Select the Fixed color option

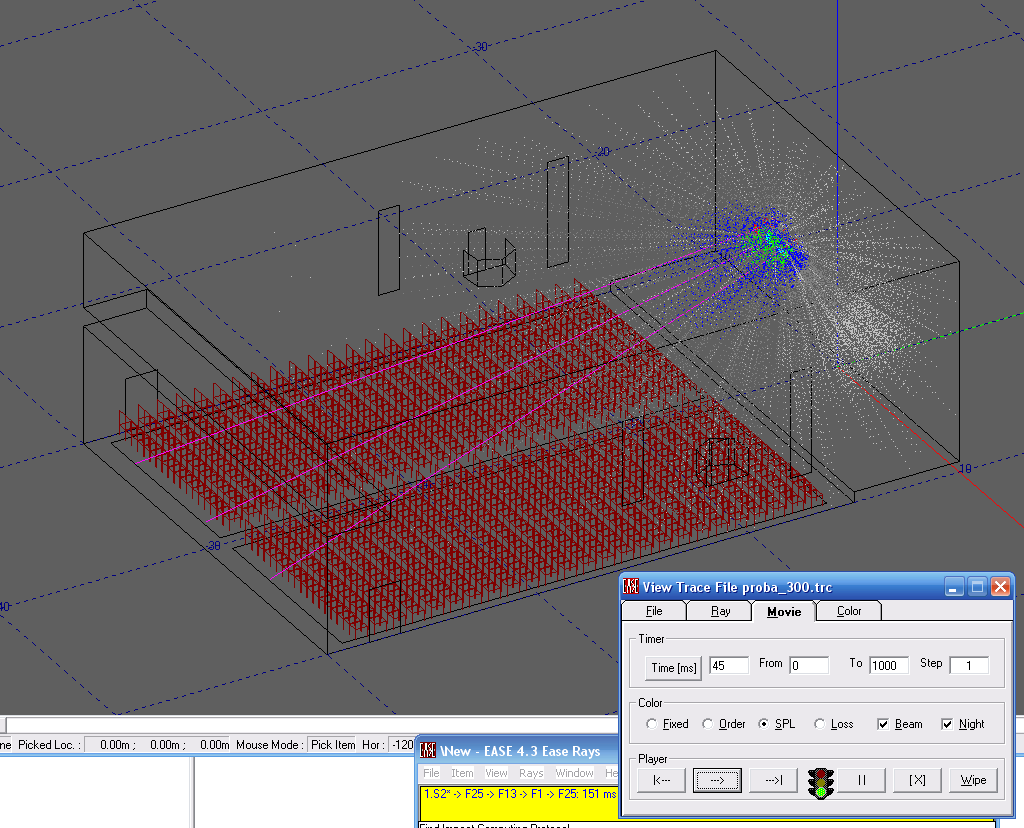(x=667, y=724)
